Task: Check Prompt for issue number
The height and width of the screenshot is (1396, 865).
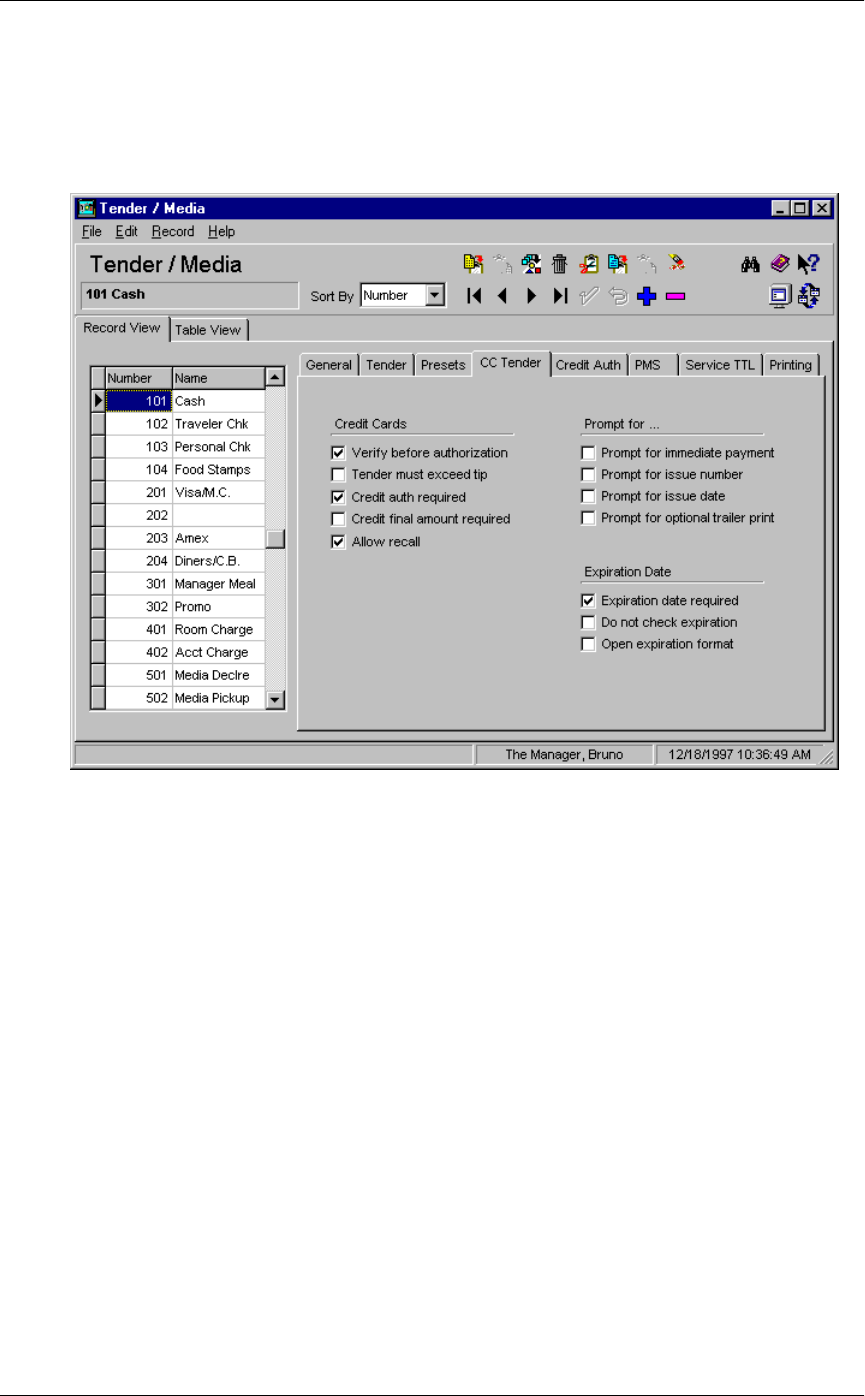Action: [588, 475]
